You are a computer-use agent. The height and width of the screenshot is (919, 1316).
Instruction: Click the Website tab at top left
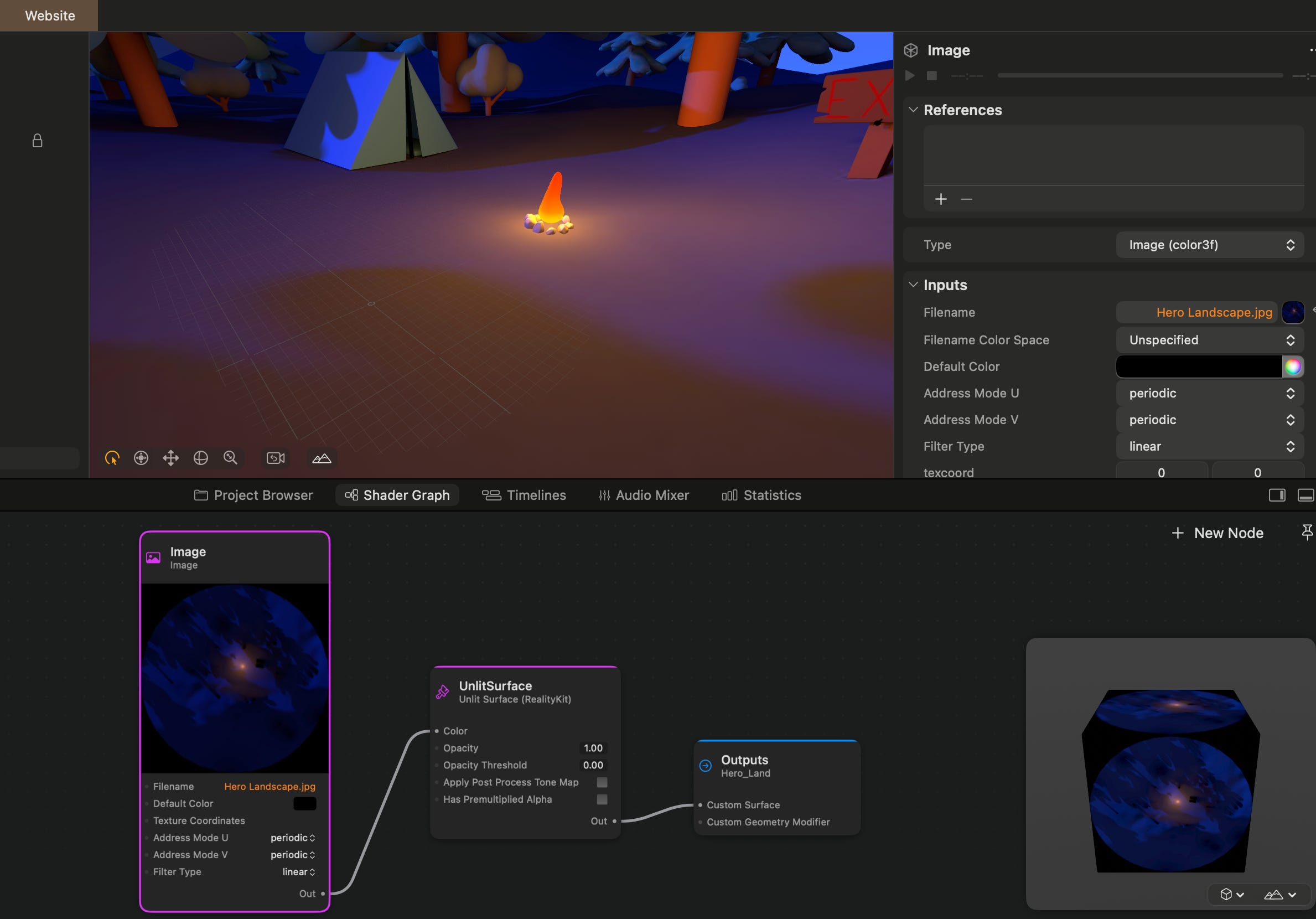click(x=49, y=16)
